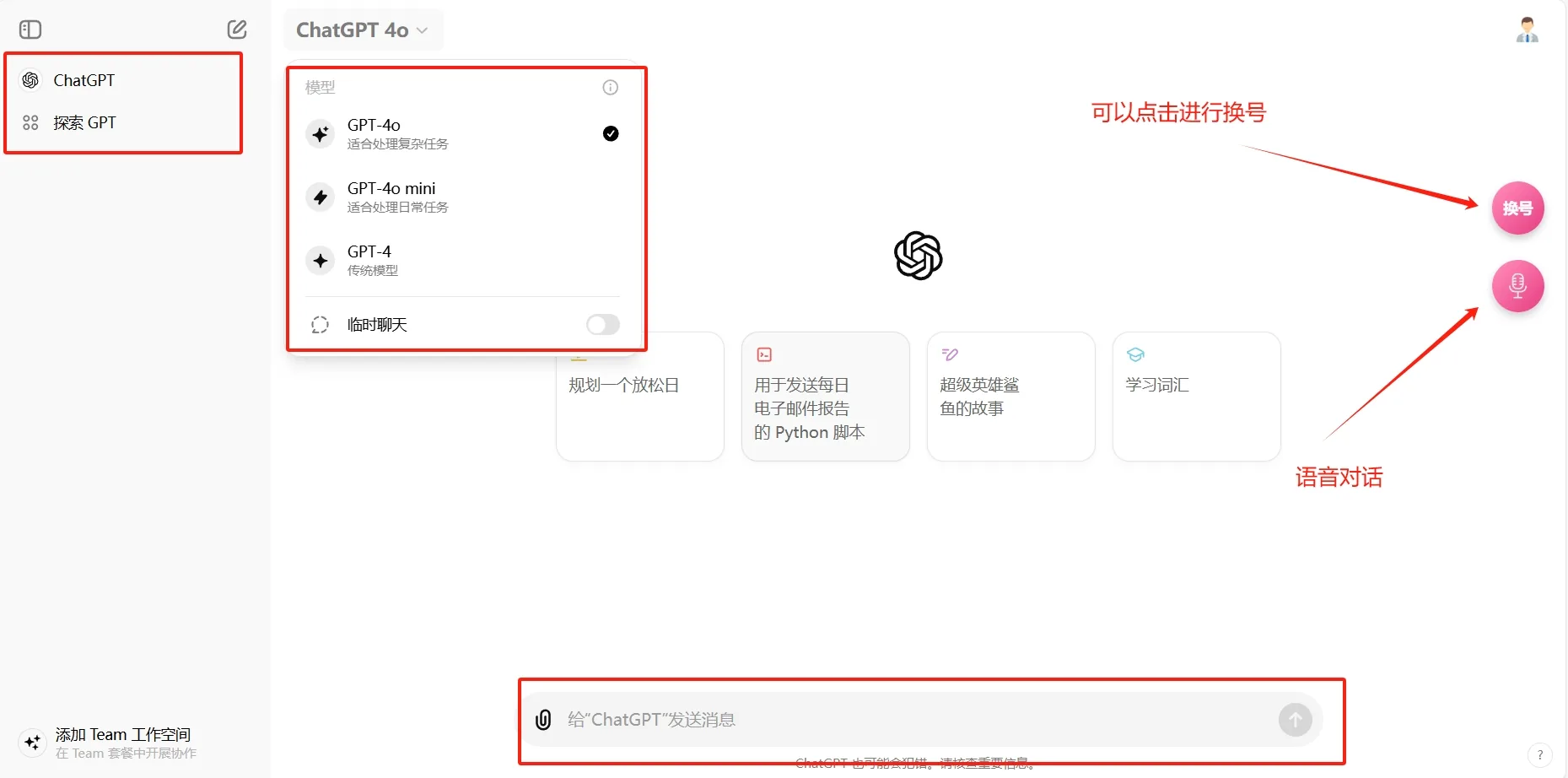Click the 传统模型 description text
Image resolution: width=1568 pixels, height=778 pixels.
(x=373, y=271)
